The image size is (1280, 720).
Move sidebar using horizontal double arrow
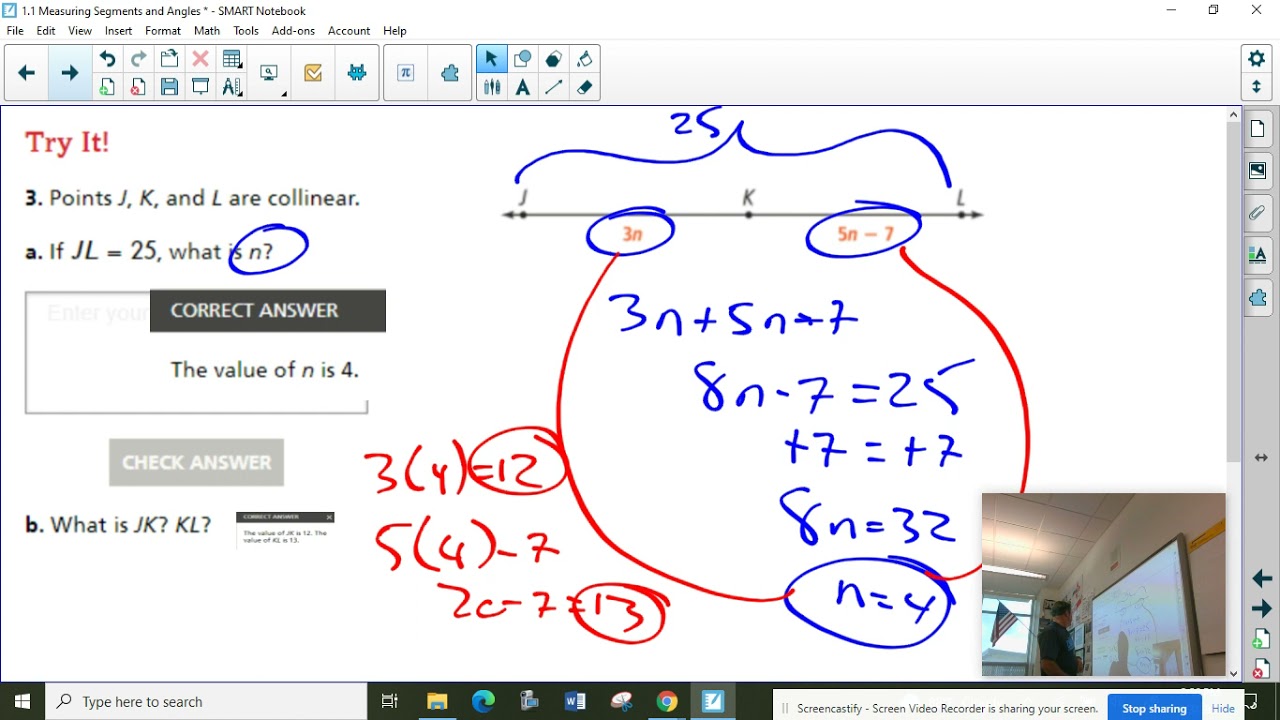point(1261,457)
